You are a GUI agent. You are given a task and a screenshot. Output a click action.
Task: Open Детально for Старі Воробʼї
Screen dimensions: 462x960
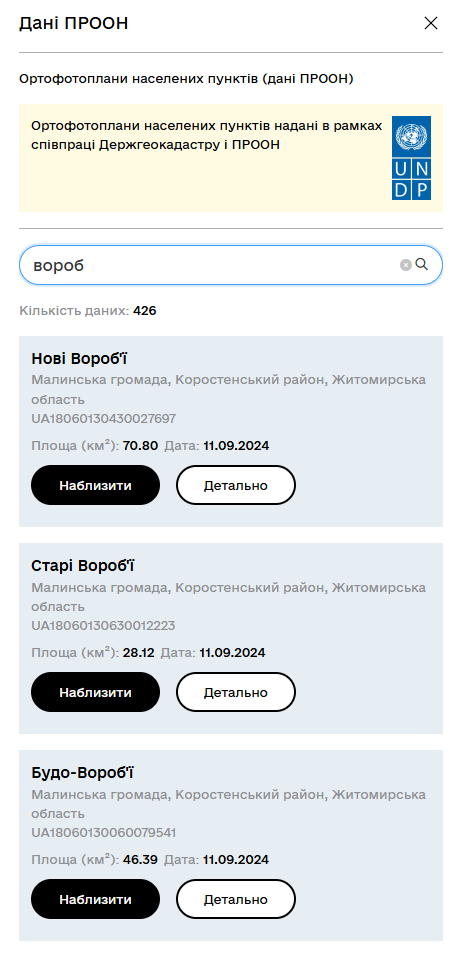(236, 692)
